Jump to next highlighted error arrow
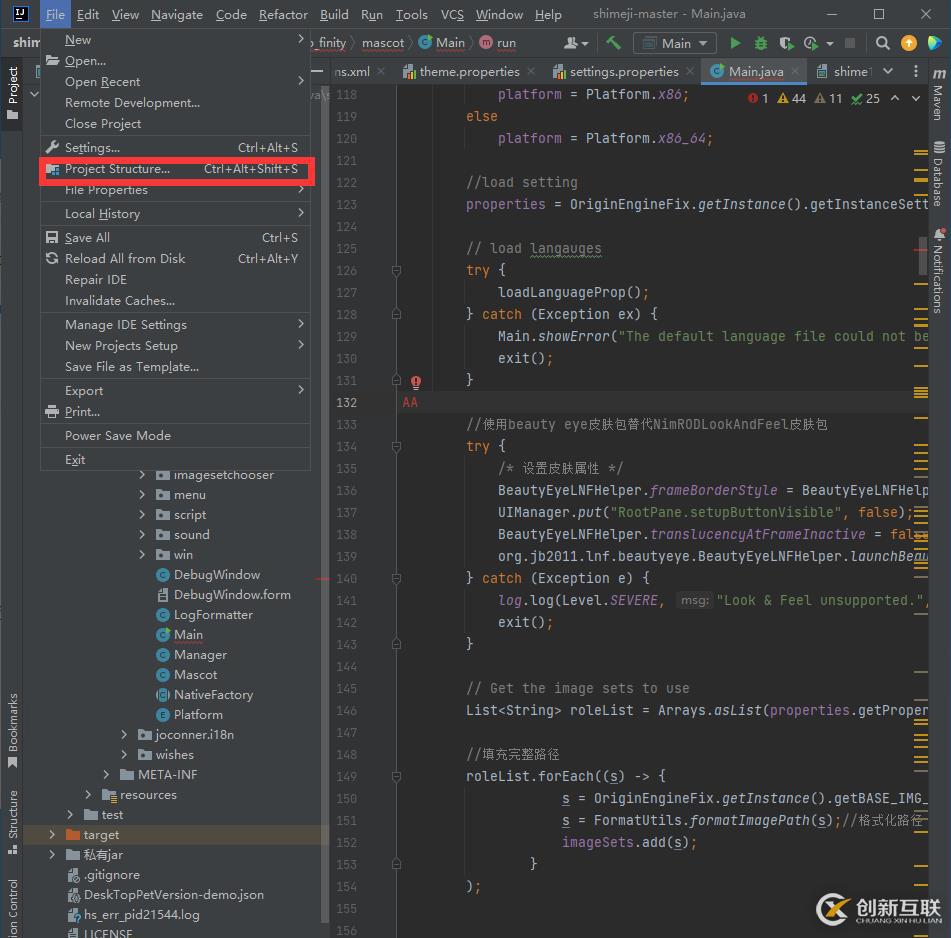Viewport: 951px width, 938px height. click(916, 98)
